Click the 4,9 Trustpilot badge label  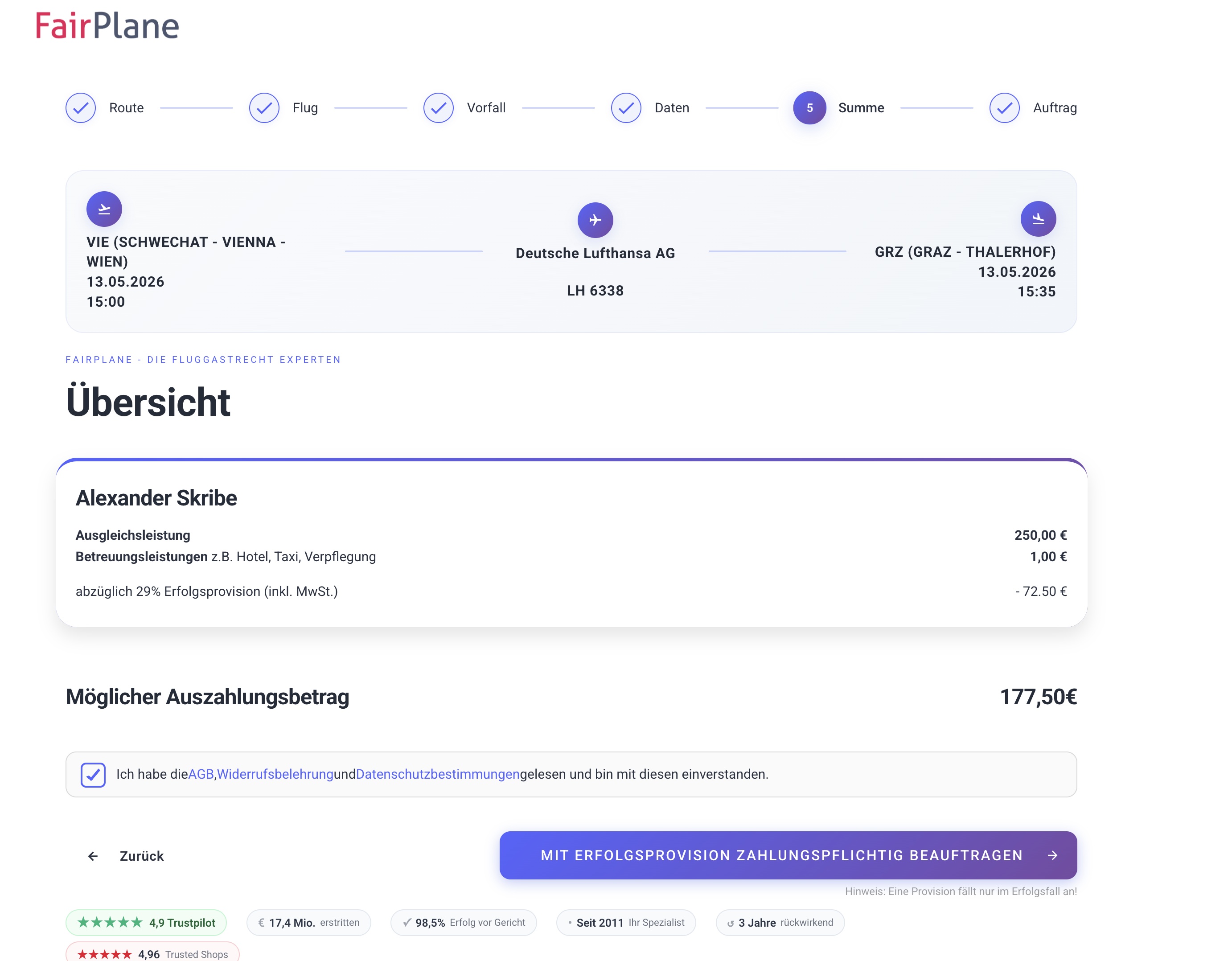pyautogui.click(x=182, y=923)
